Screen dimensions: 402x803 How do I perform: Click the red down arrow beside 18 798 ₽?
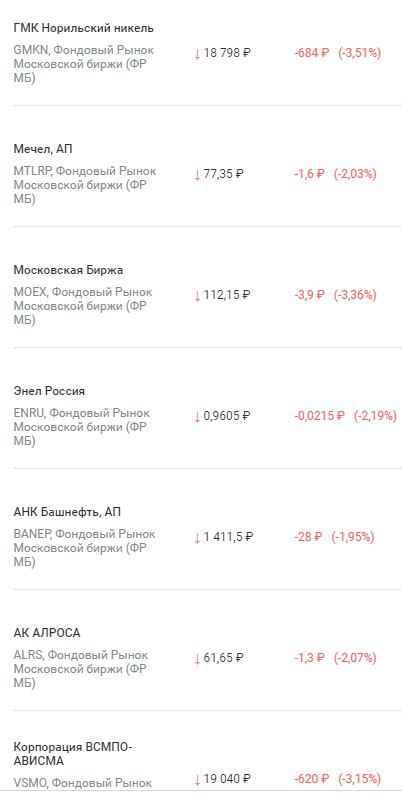coord(197,54)
